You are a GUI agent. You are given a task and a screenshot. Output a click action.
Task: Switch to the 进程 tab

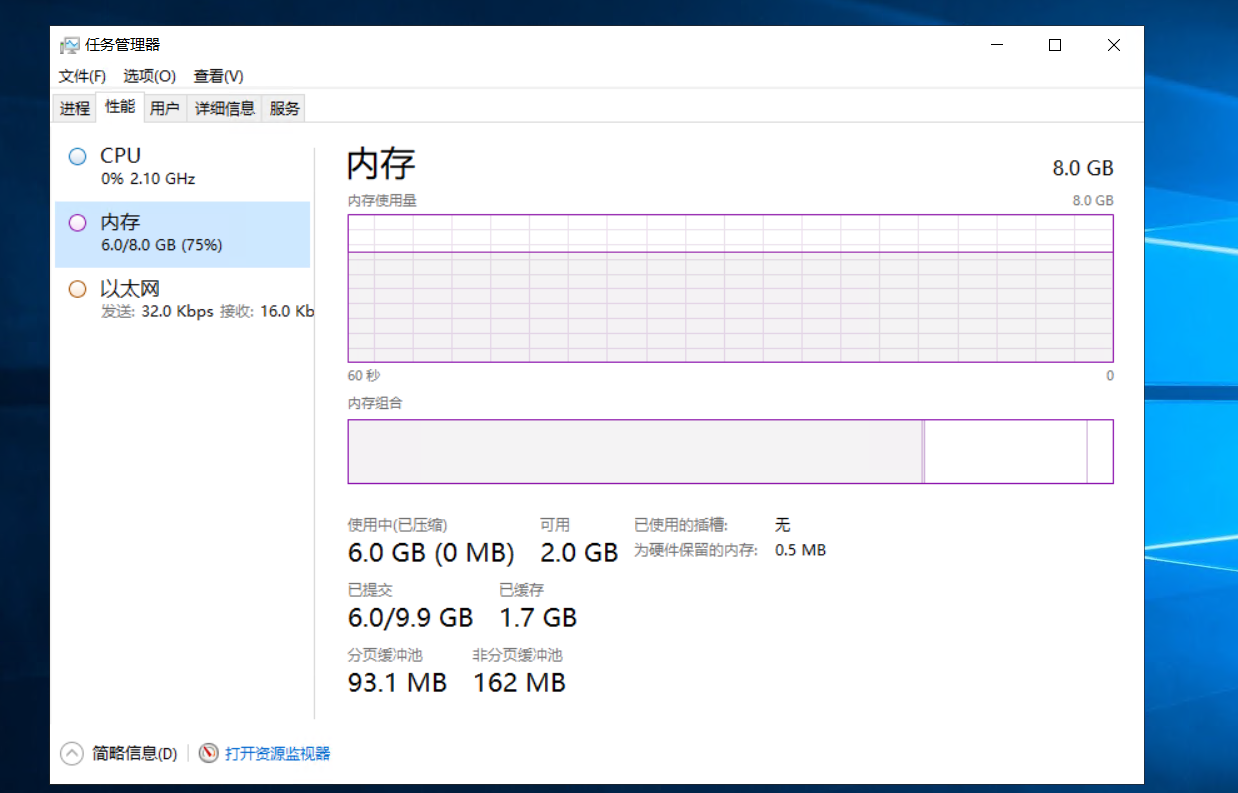(x=75, y=108)
